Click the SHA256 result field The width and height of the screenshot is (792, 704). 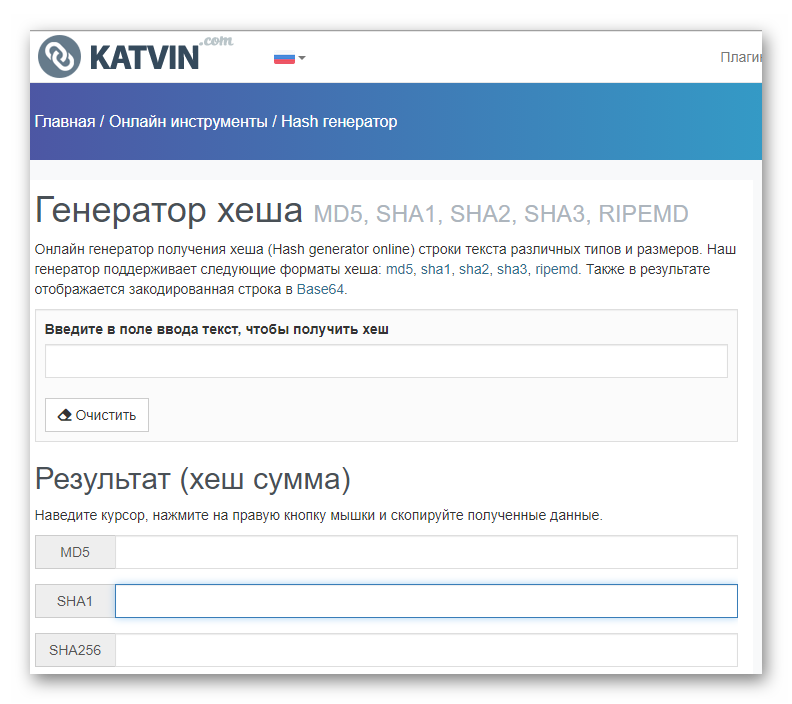[426, 650]
